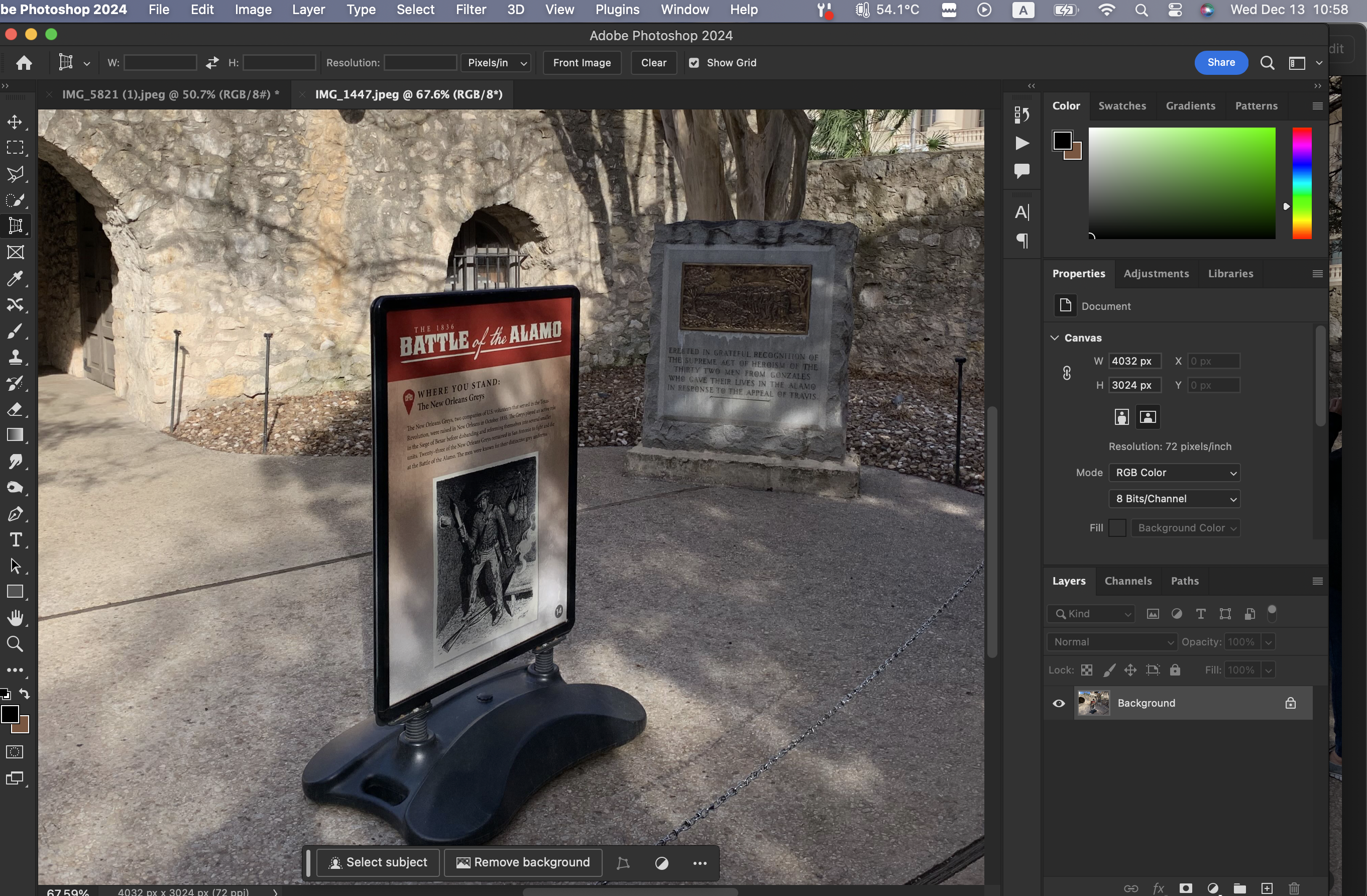Screen dimensions: 1367x896
Task: Select the Hand tool
Action: tap(15, 618)
